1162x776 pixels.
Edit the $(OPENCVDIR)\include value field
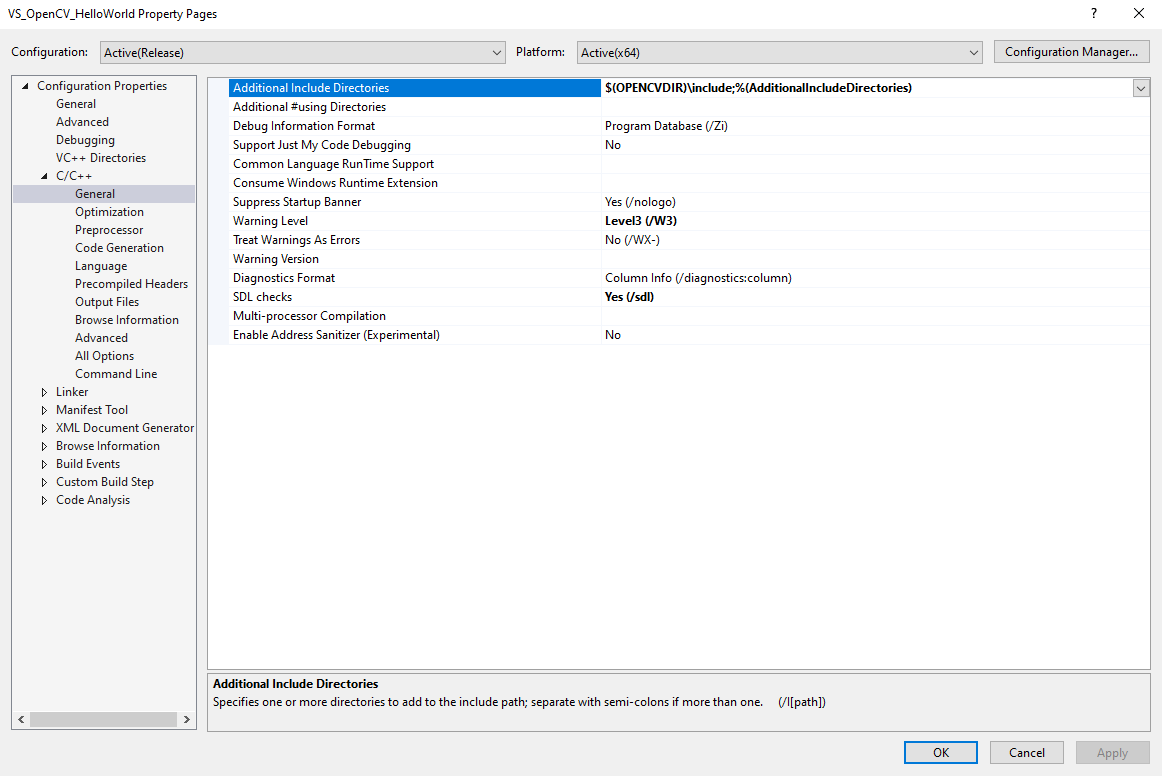coord(867,88)
